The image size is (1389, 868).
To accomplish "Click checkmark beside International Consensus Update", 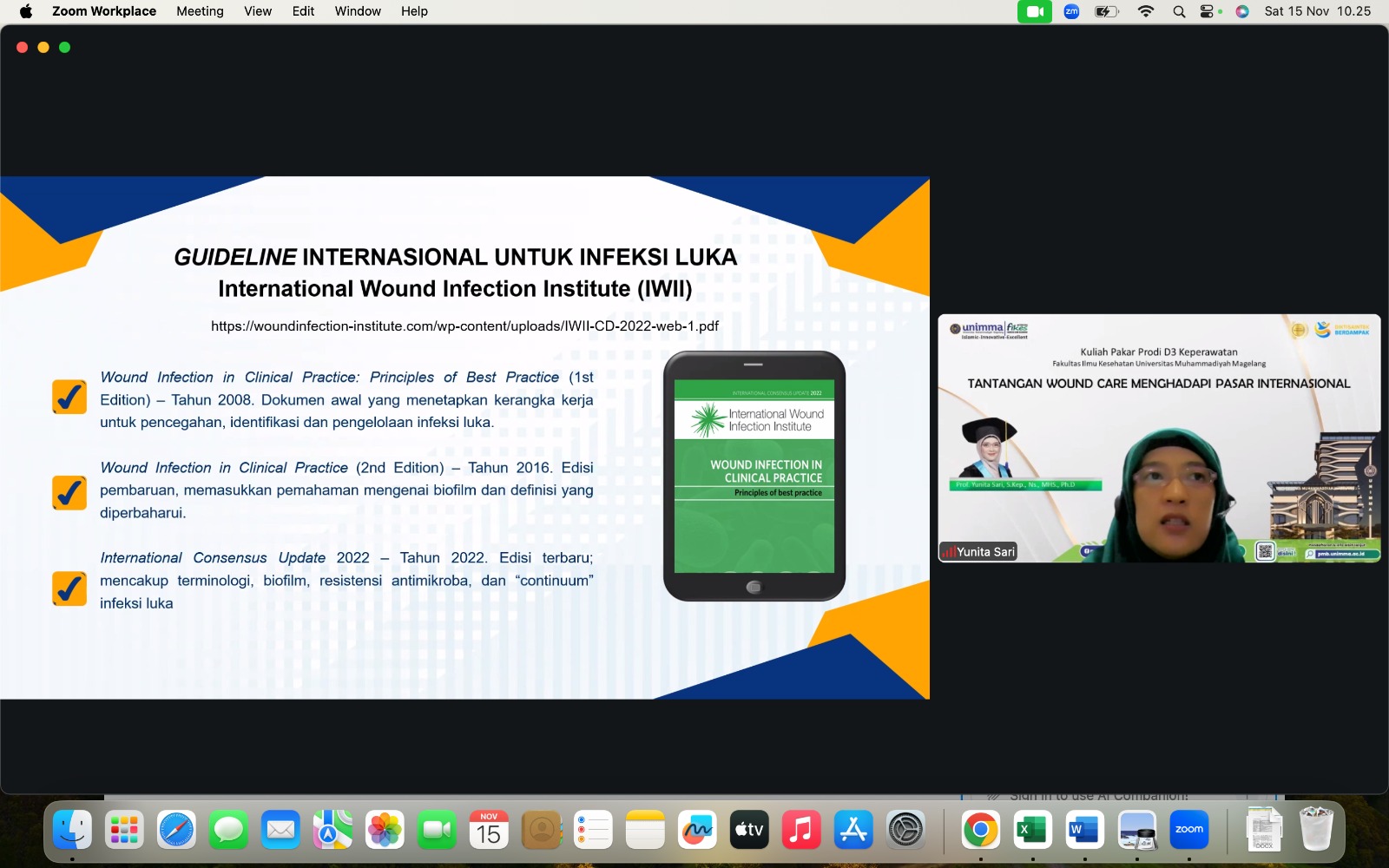I will click(x=69, y=588).
